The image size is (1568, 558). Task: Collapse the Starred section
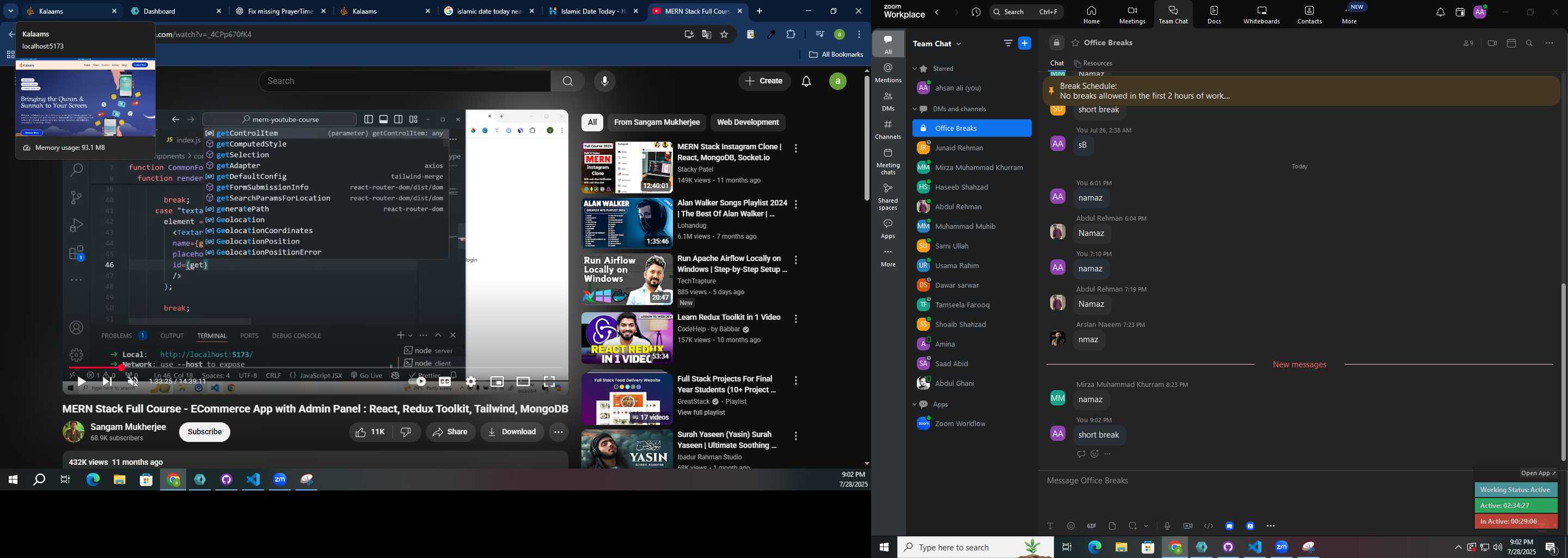point(915,69)
